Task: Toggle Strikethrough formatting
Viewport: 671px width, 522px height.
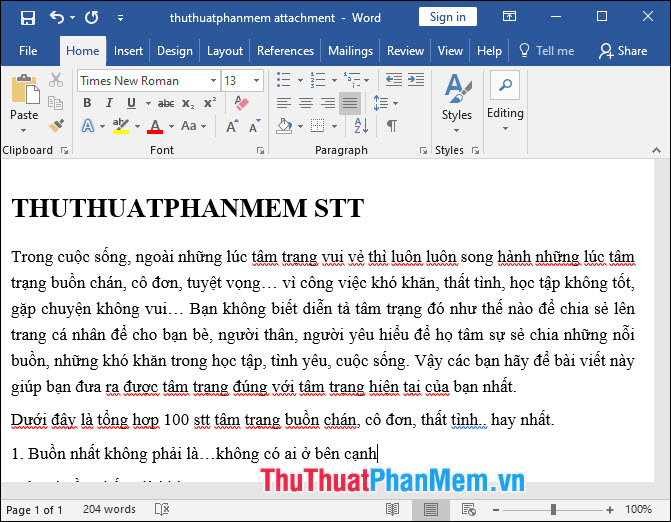Action: [x=166, y=103]
